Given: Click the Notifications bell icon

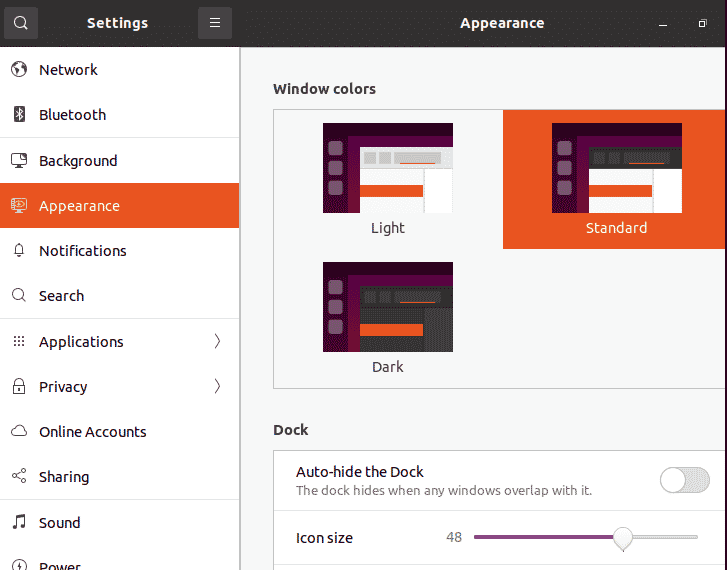Looking at the screenshot, I should point(19,250).
